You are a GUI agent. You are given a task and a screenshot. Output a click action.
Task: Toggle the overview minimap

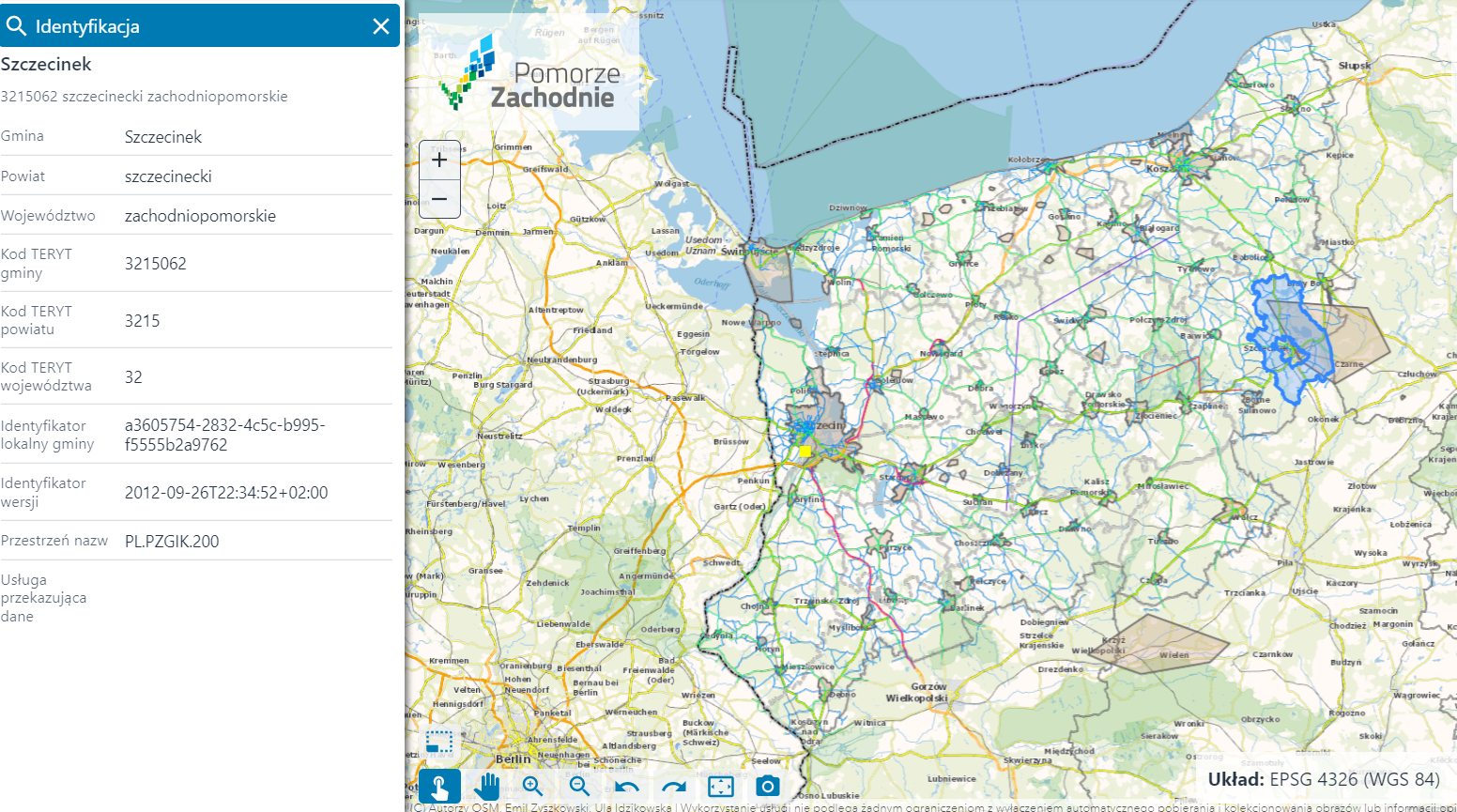coord(438,743)
